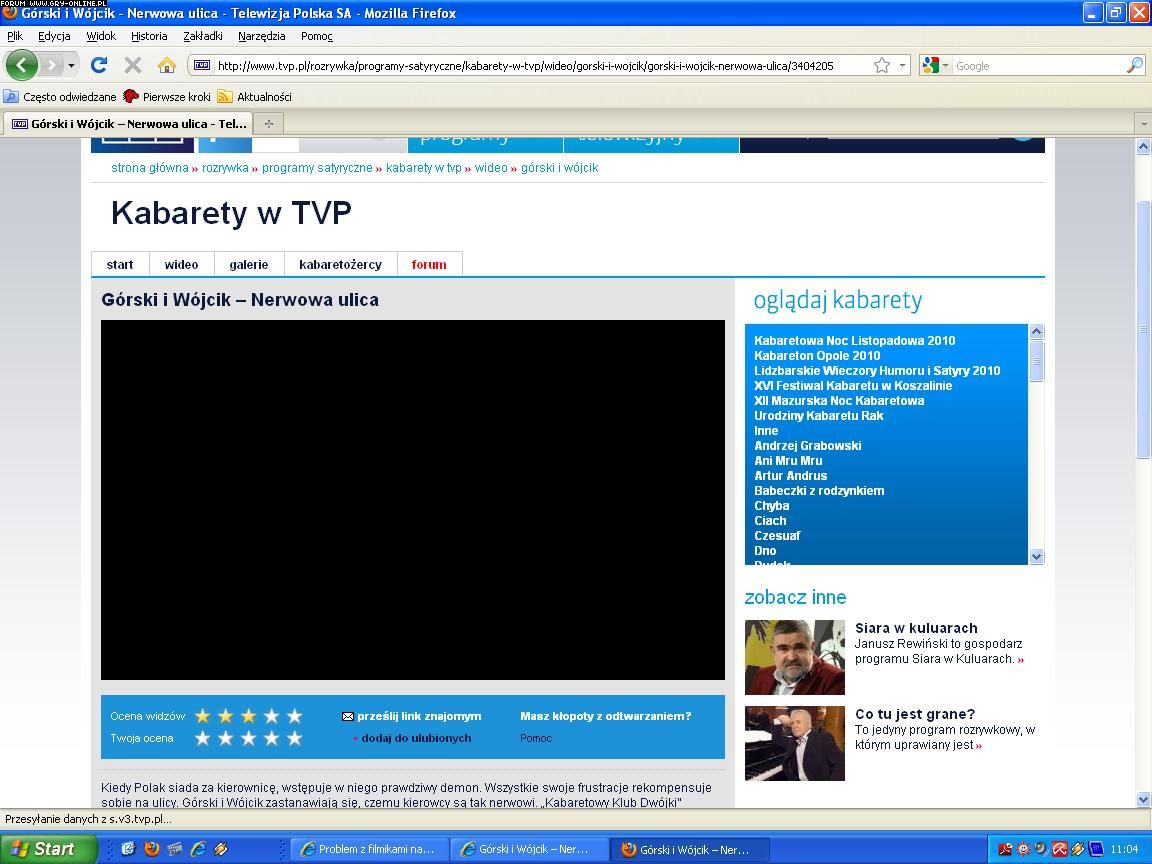Go to the start page tab
Screen dimensions: 1152x864
120,264
